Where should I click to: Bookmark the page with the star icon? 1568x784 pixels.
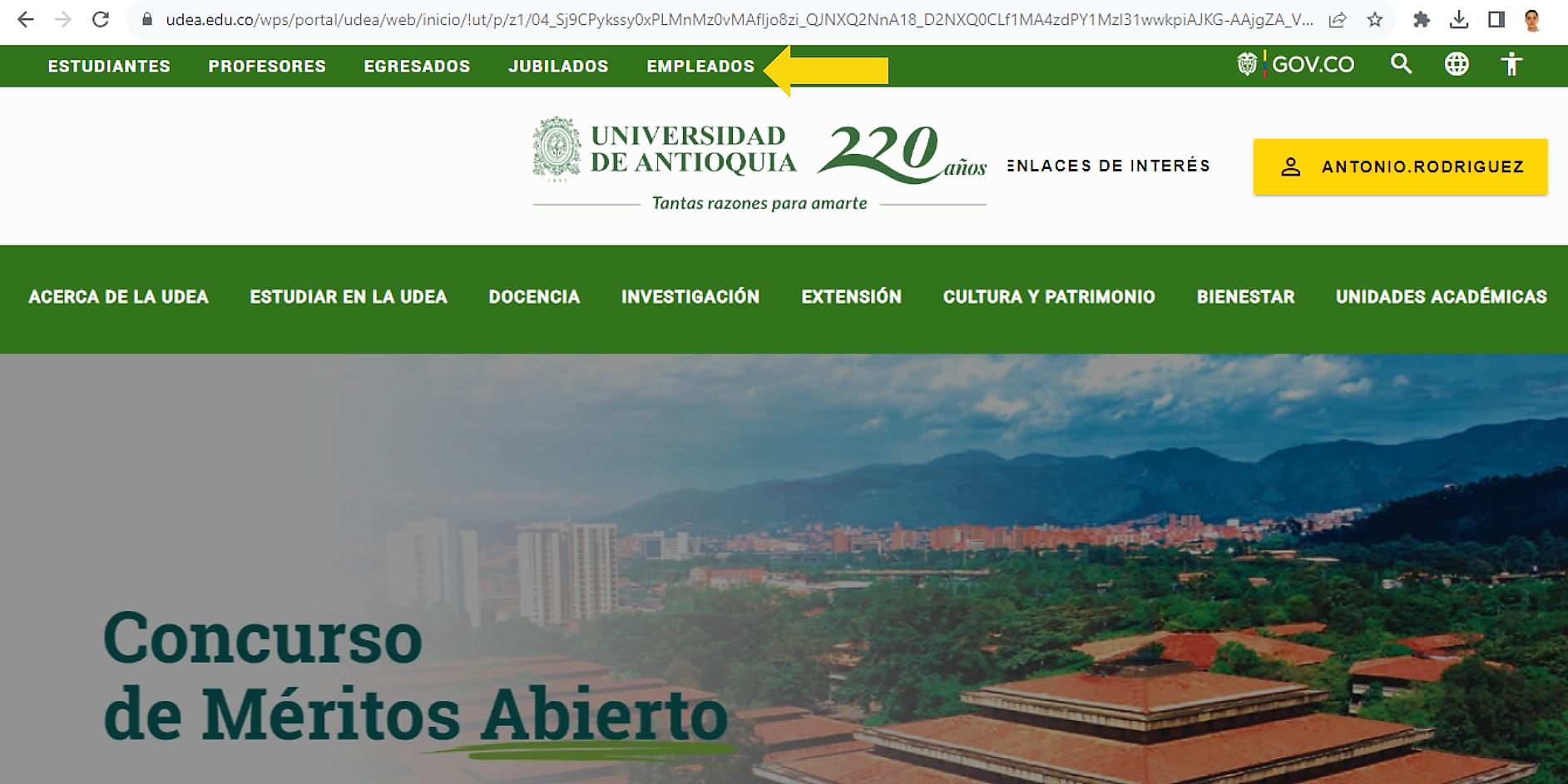click(1375, 19)
